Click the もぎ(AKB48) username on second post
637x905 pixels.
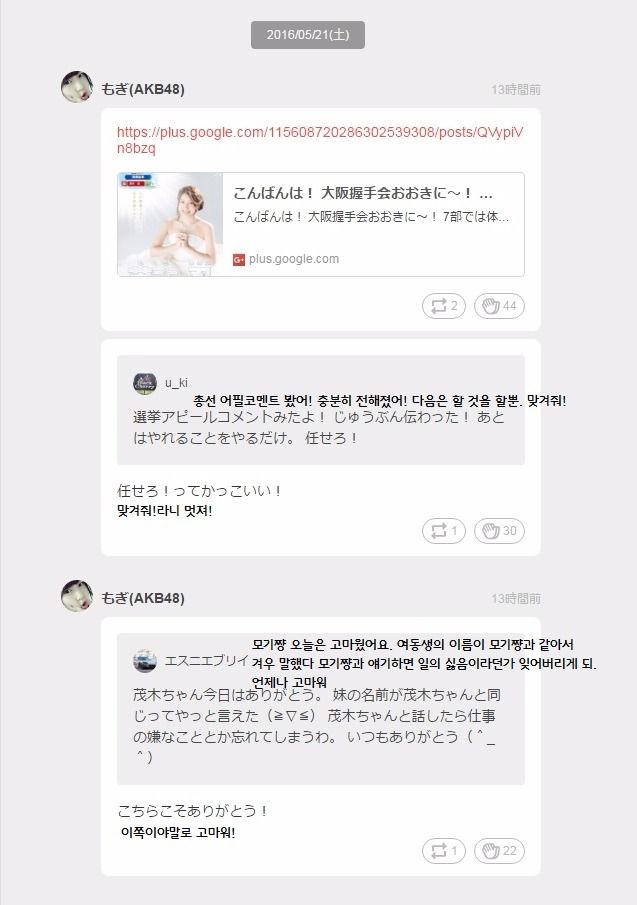point(143,598)
